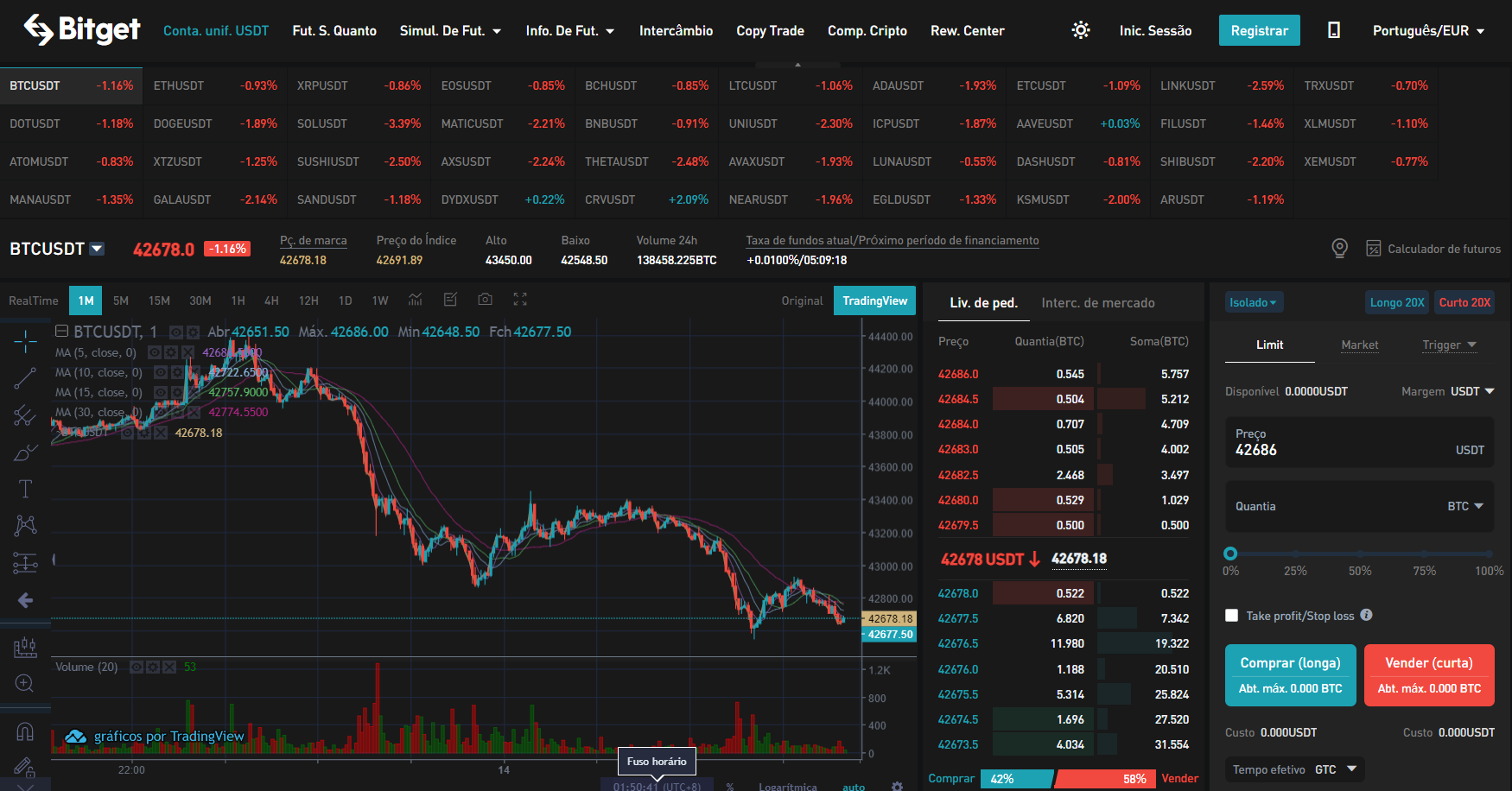Open MA (5, close, 0) settings gear

[x=170, y=352]
